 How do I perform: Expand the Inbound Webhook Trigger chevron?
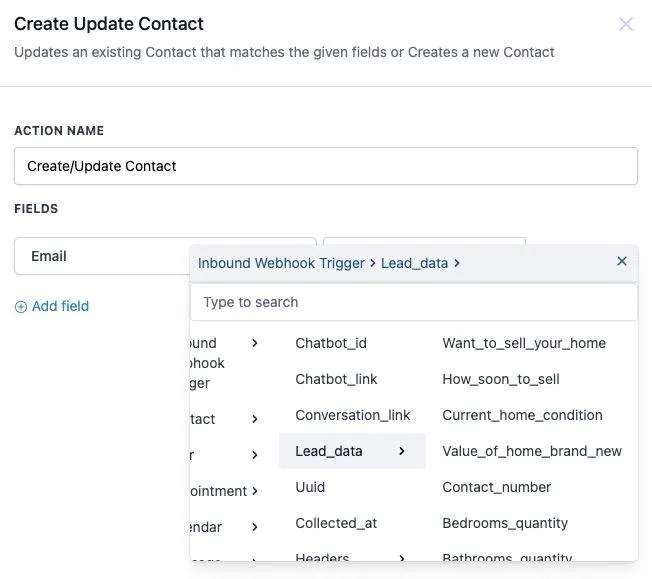(x=254, y=343)
